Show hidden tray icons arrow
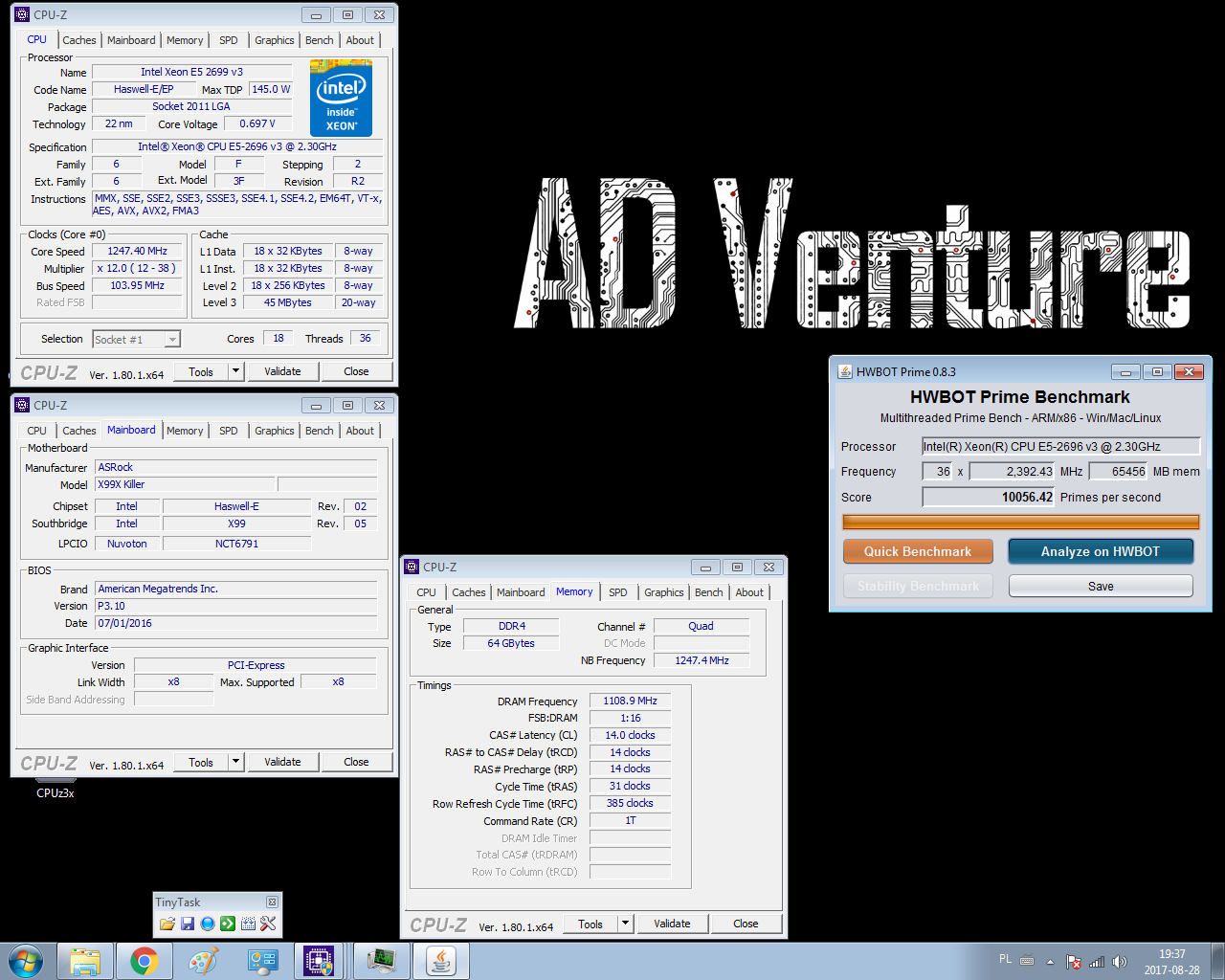This screenshot has height=980, width=1225. (1050, 962)
